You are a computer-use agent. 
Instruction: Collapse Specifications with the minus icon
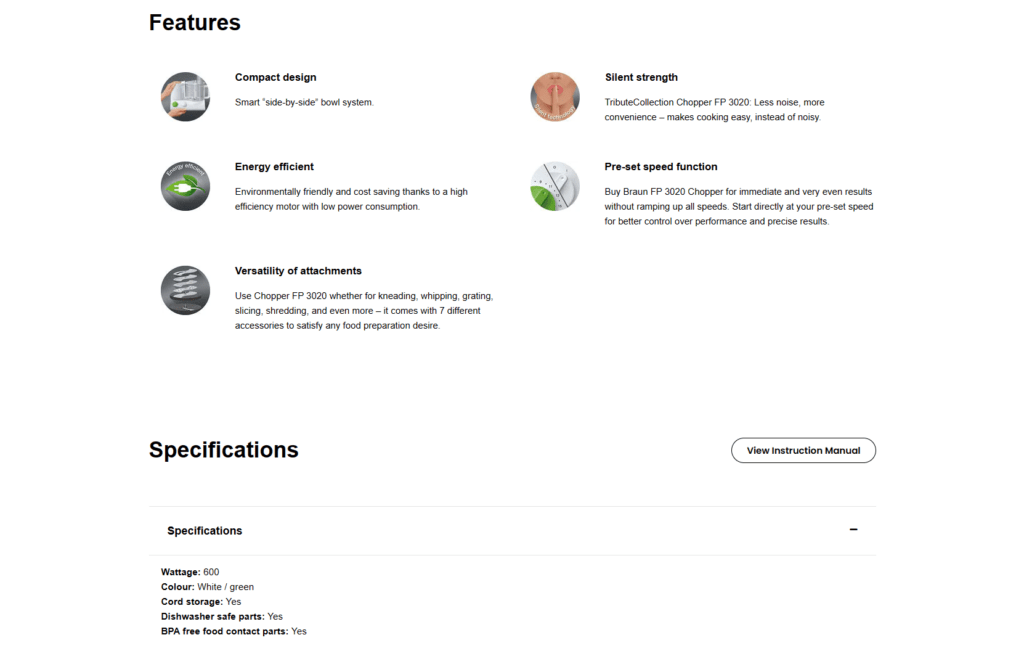(x=853, y=530)
